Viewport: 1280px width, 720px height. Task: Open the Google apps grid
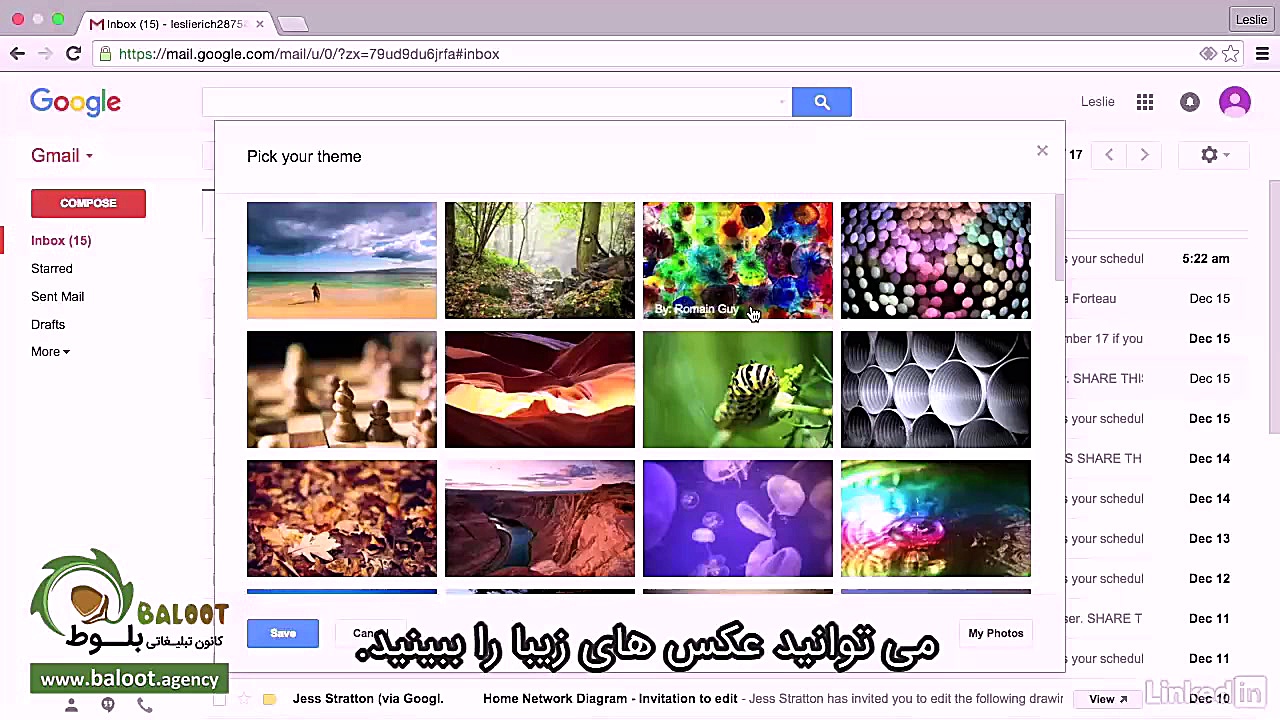point(1144,101)
